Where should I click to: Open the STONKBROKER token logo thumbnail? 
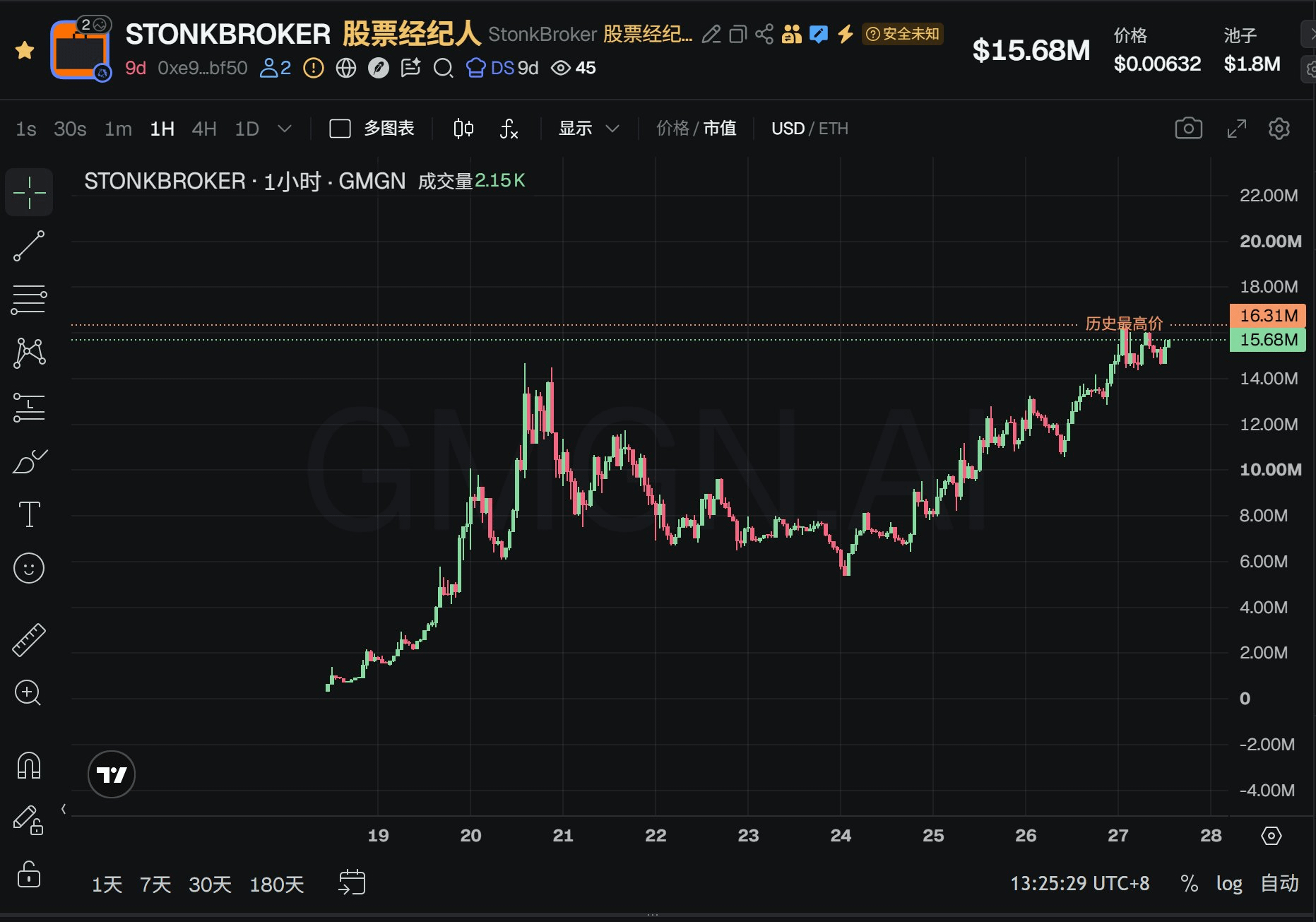(80, 49)
